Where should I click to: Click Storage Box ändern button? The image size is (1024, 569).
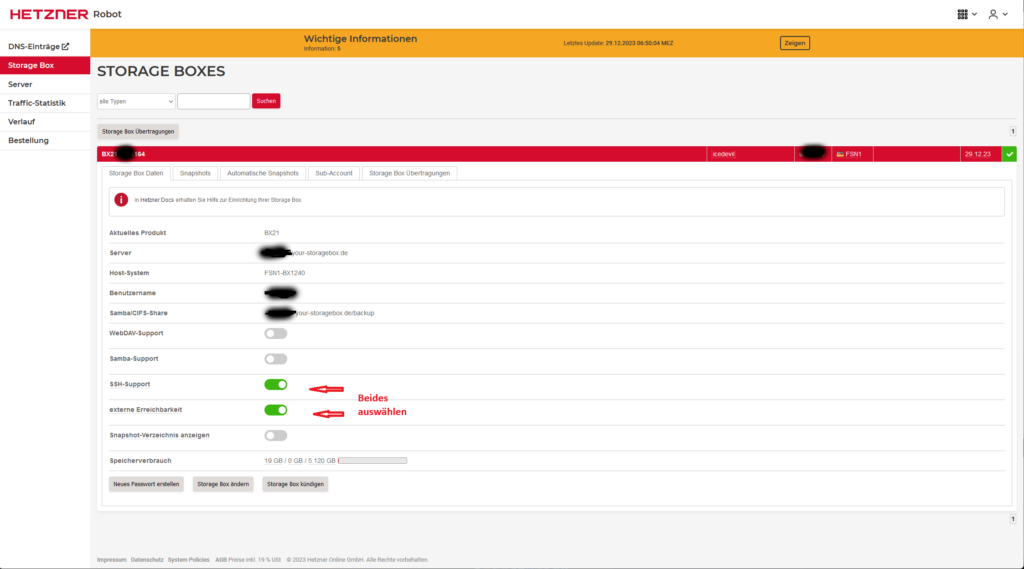click(x=223, y=484)
